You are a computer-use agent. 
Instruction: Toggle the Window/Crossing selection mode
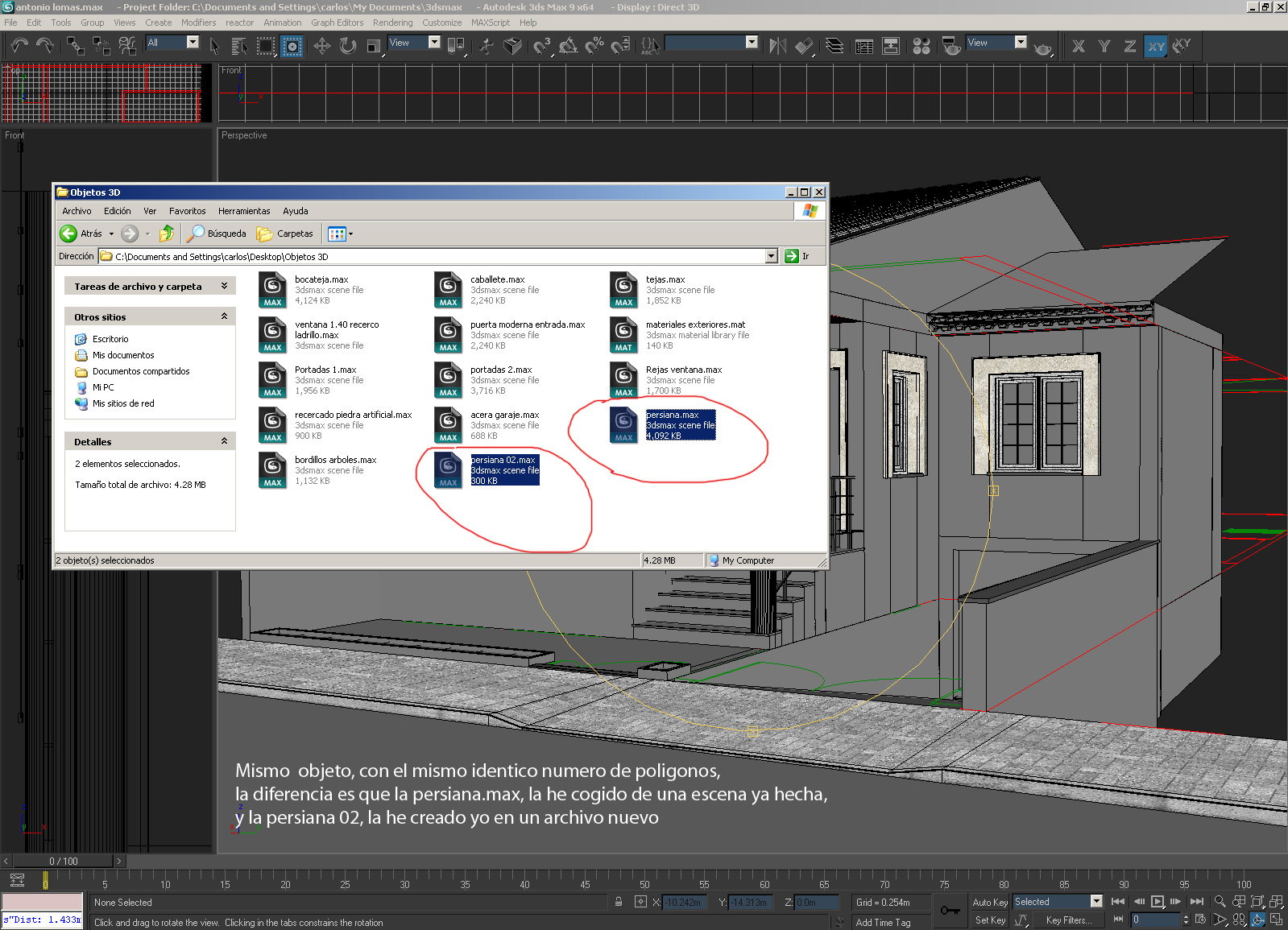click(292, 46)
